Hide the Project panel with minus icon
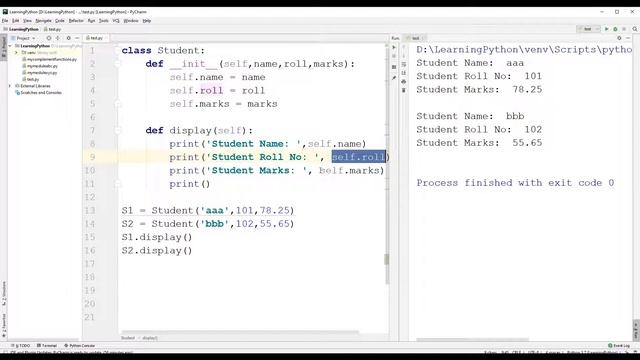640x360 pixels. pos(77,38)
